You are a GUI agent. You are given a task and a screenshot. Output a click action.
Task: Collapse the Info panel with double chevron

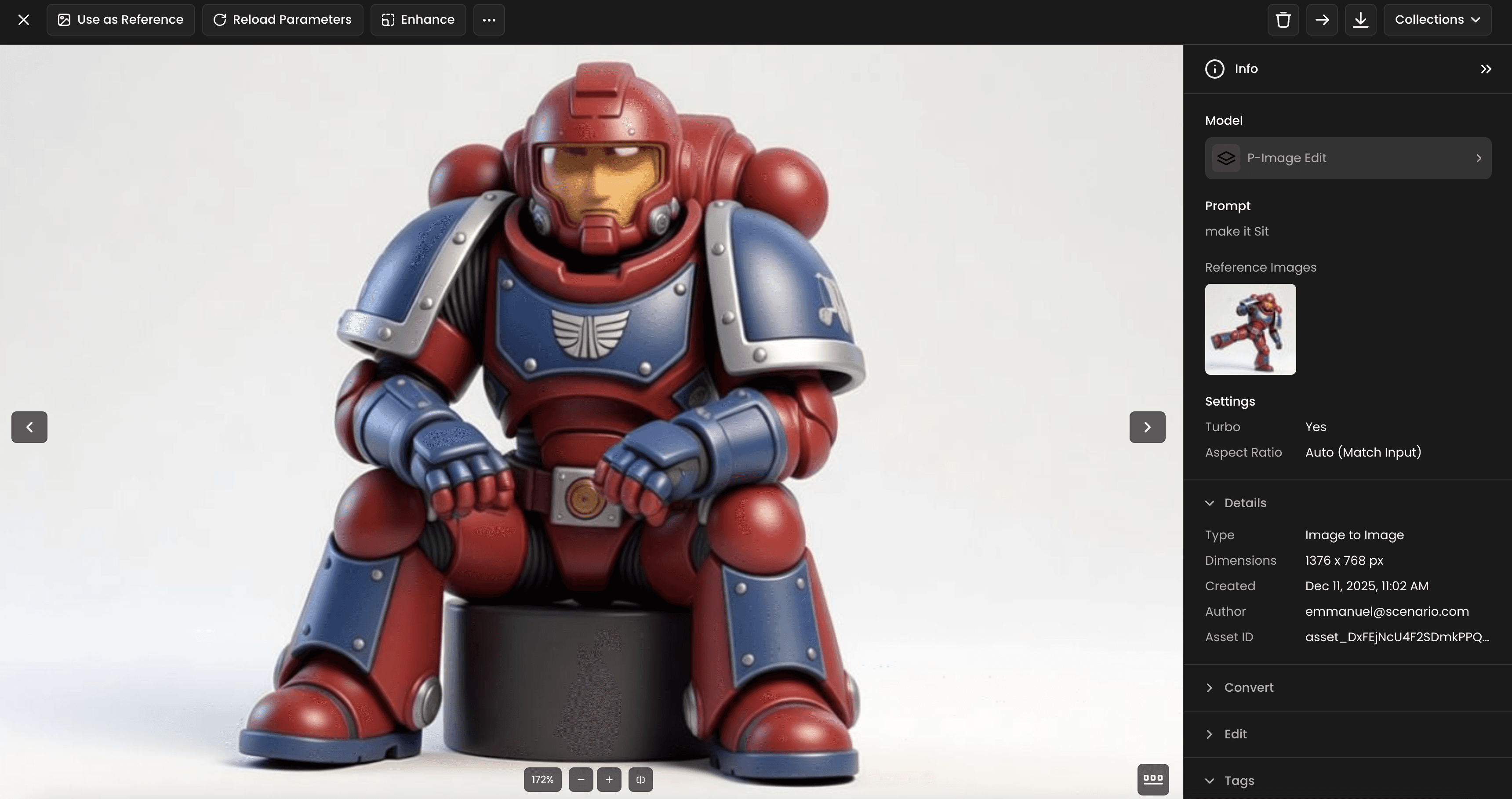click(1486, 69)
